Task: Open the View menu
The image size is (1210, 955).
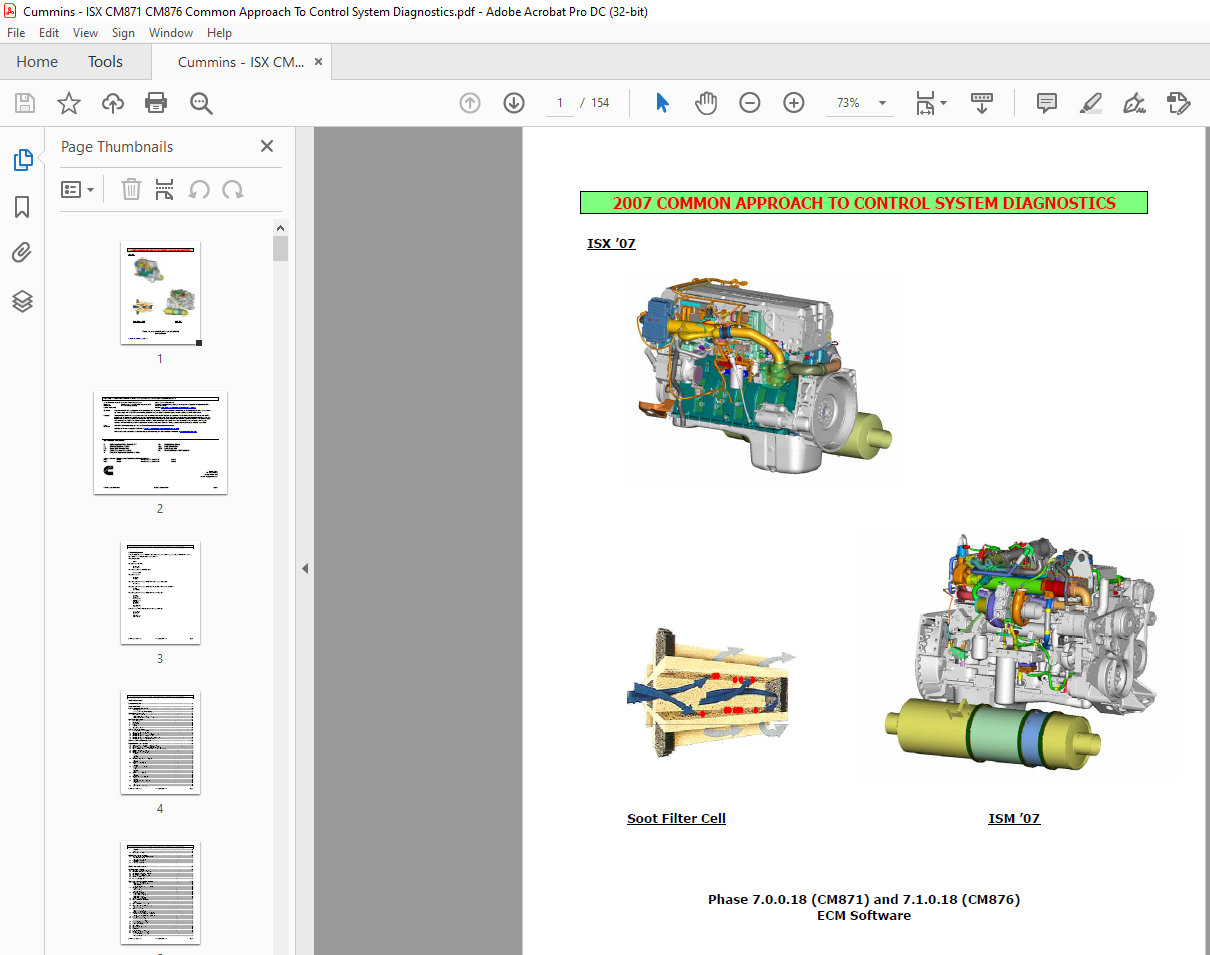Action: [x=85, y=33]
